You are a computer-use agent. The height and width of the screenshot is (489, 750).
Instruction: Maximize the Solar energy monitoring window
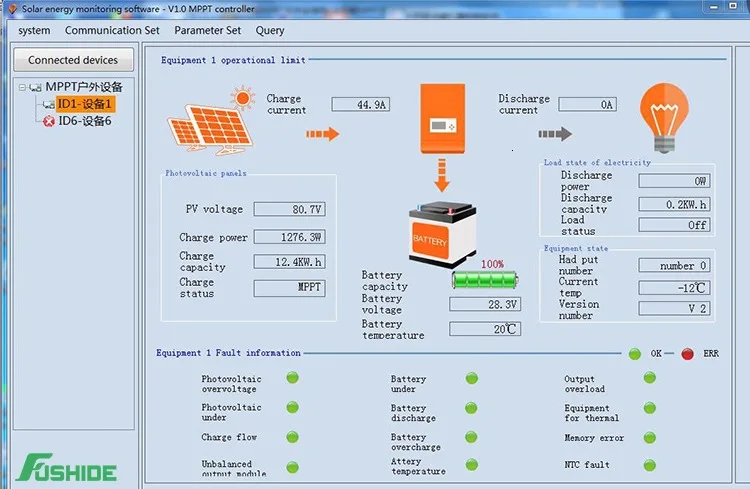coord(733,6)
